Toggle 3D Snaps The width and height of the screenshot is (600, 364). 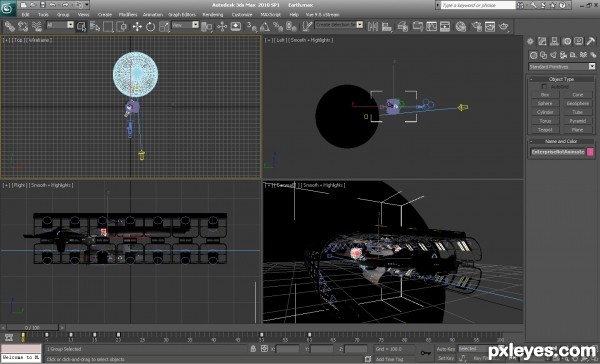pyautogui.click(x=252, y=26)
